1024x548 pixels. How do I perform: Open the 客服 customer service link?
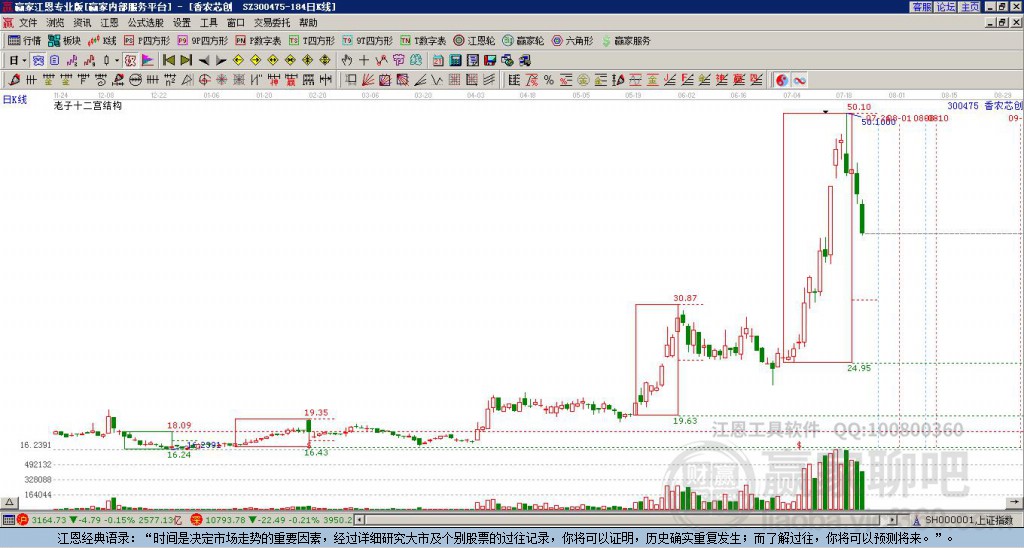(921, 7)
